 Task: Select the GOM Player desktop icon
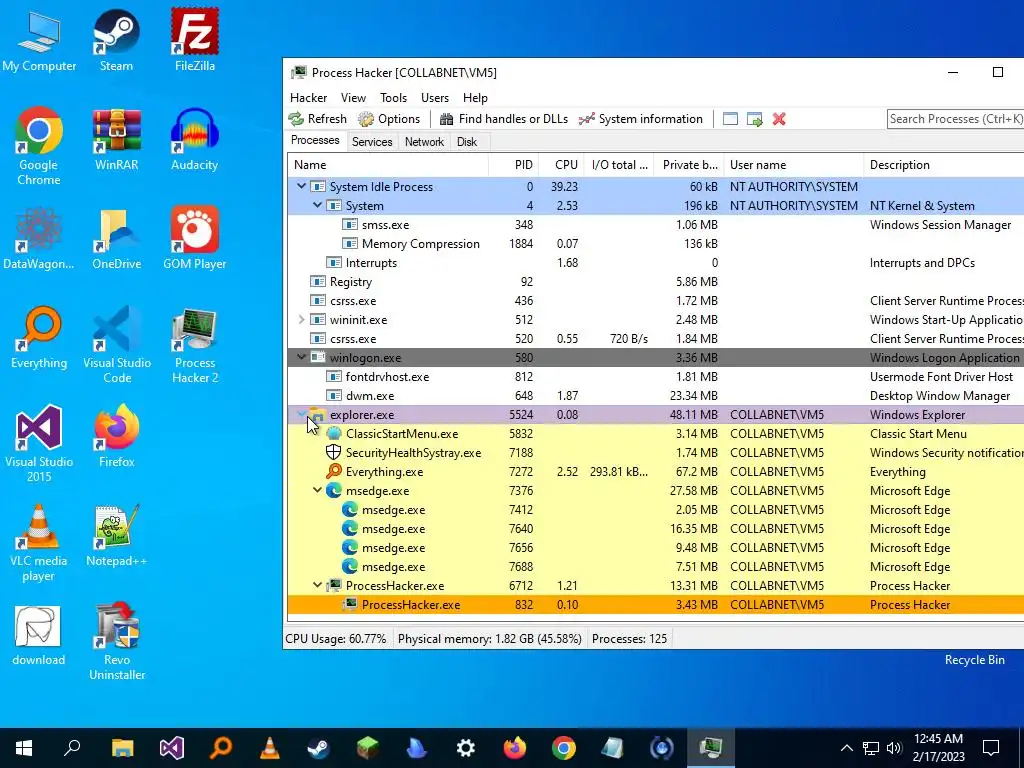point(195,238)
